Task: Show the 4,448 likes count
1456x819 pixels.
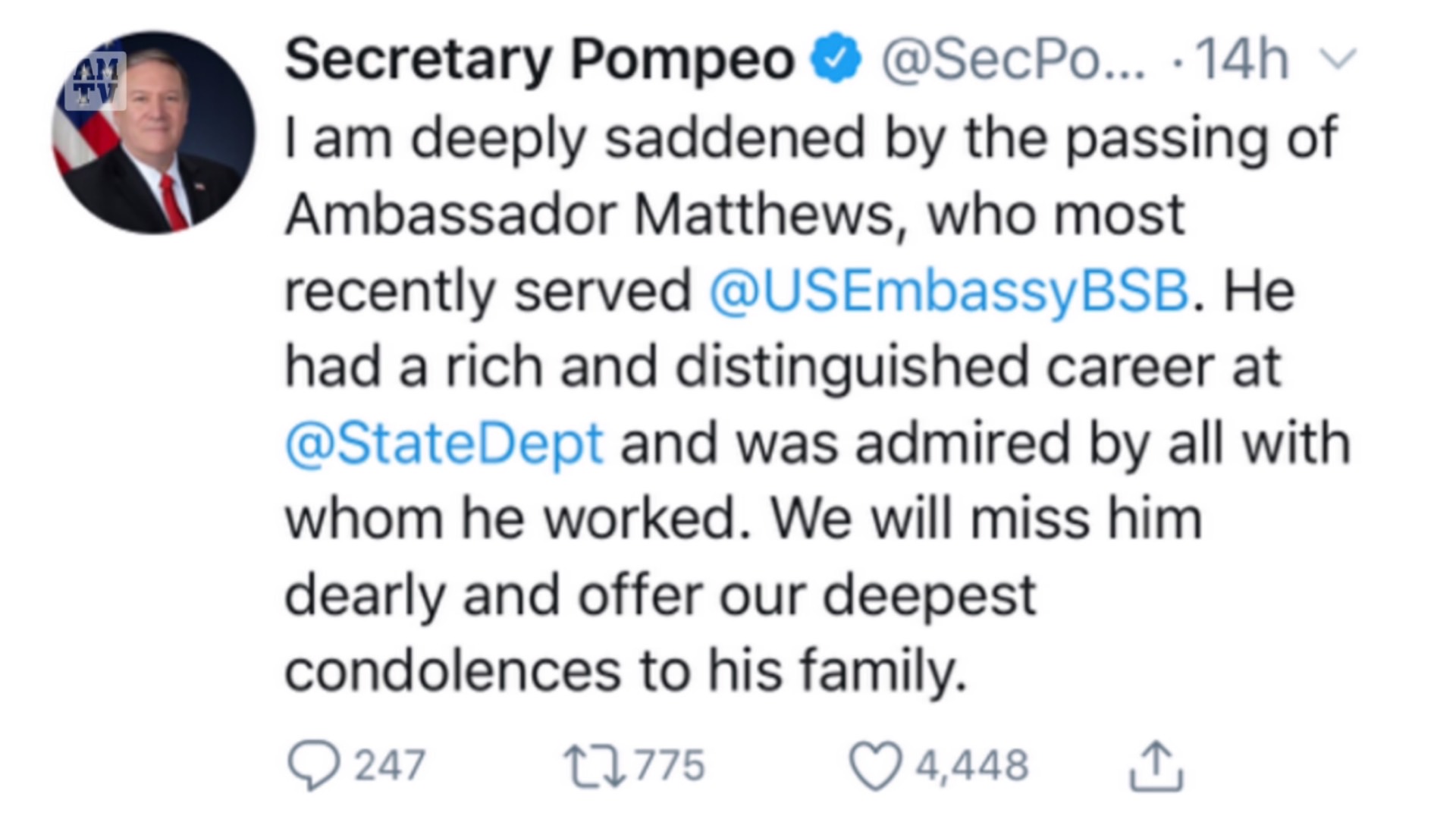Action: click(972, 765)
